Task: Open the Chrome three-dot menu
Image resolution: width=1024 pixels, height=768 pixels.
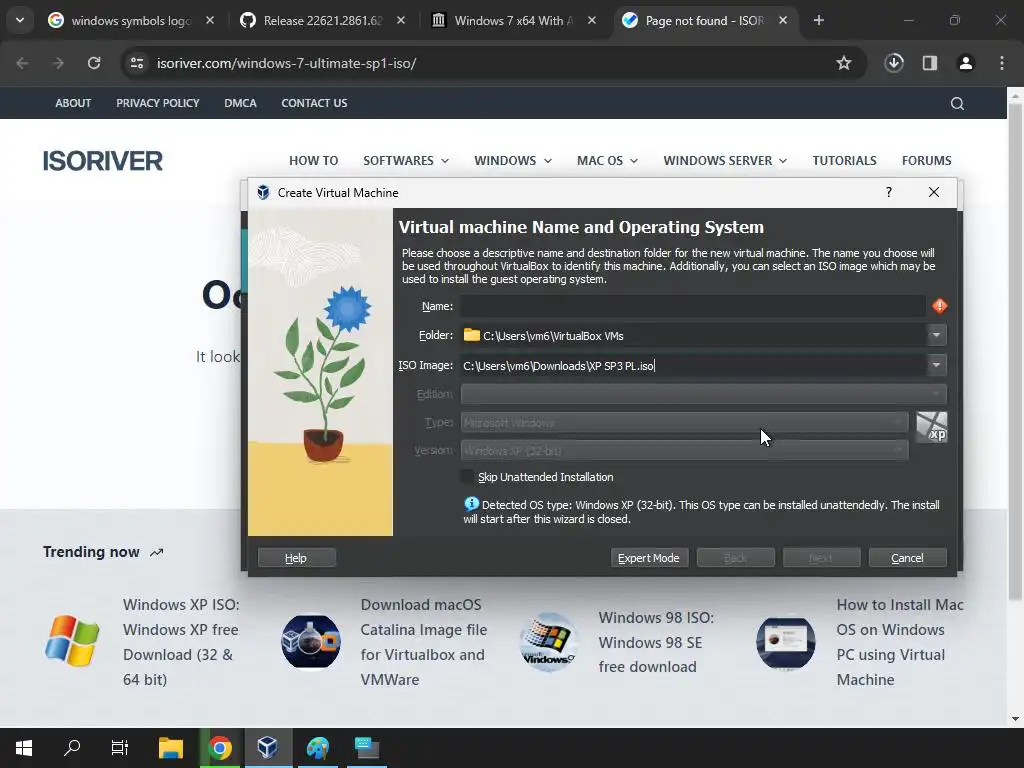Action: (x=1002, y=63)
